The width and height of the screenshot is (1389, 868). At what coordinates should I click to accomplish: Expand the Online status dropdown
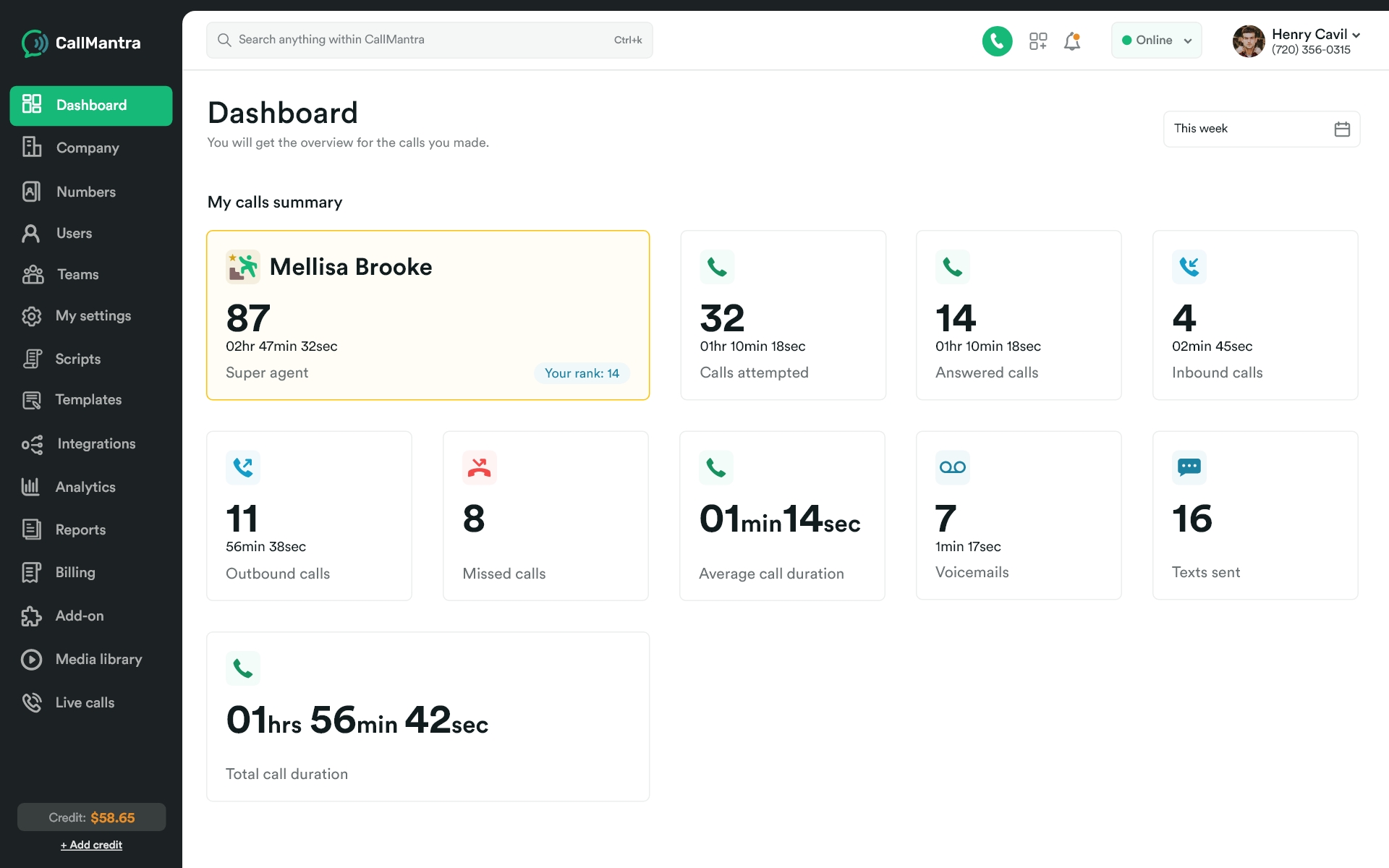click(x=1187, y=41)
